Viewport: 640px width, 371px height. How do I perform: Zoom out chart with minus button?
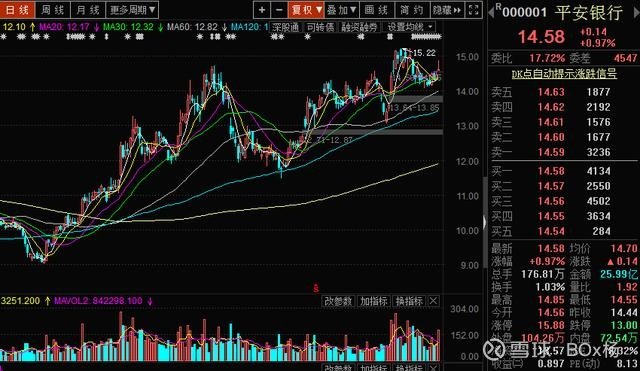(x=279, y=10)
